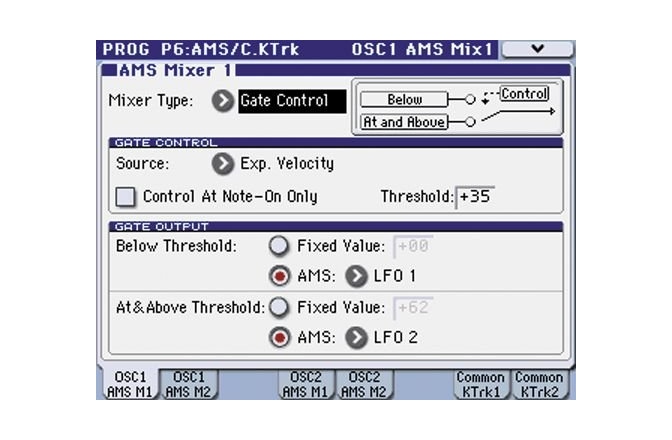This screenshot has width=672, height=440.
Task: Open the LFO 1 AMS source popup
Action: pos(356,276)
